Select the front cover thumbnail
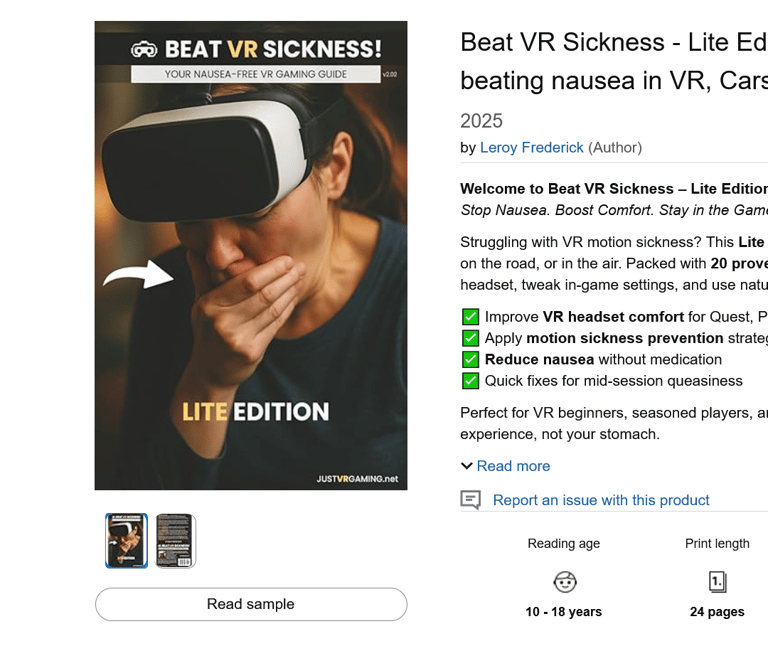The image size is (768, 652). pos(126,541)
